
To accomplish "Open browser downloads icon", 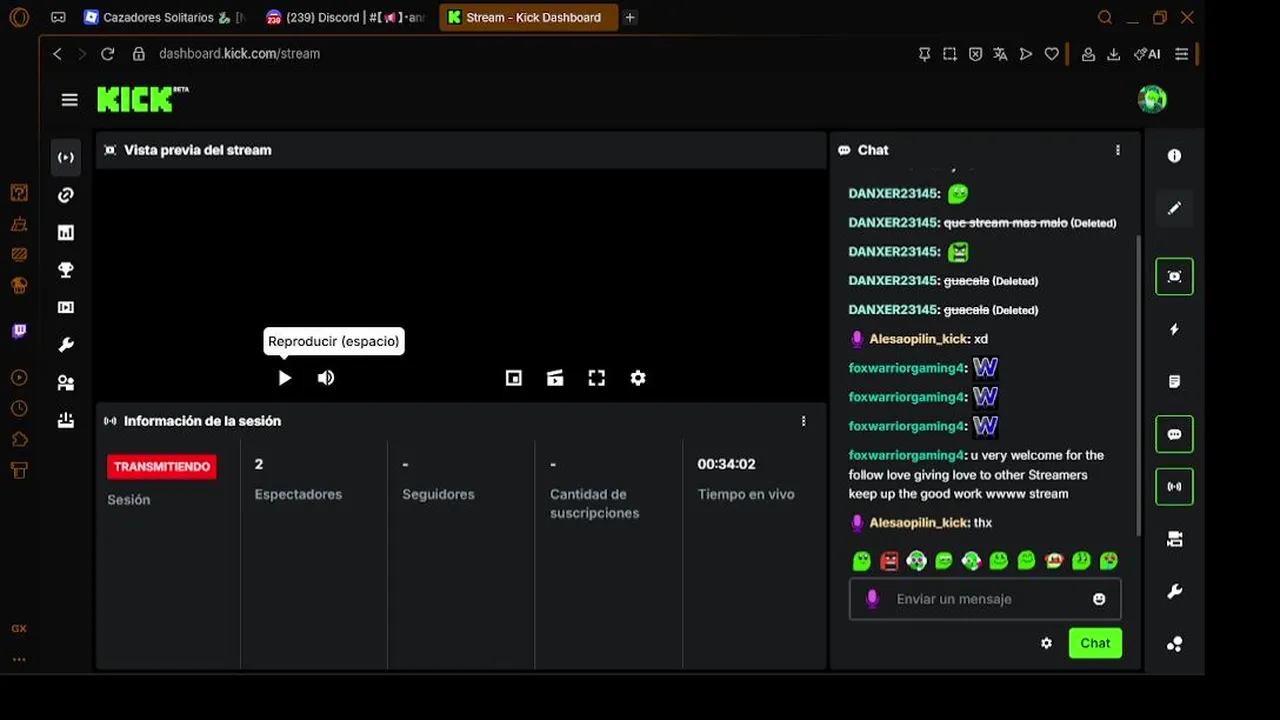I will pyautogui.click(x=1113, y=54).
